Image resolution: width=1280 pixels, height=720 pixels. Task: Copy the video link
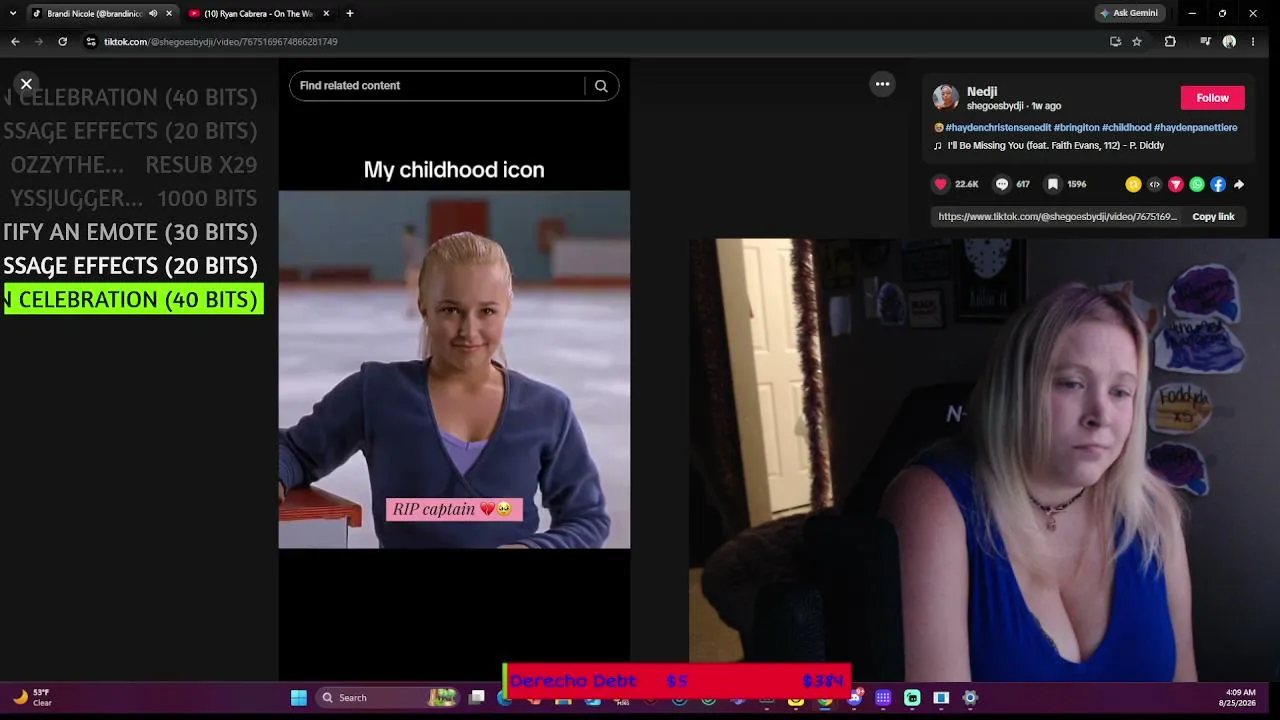click(1213, 216)
